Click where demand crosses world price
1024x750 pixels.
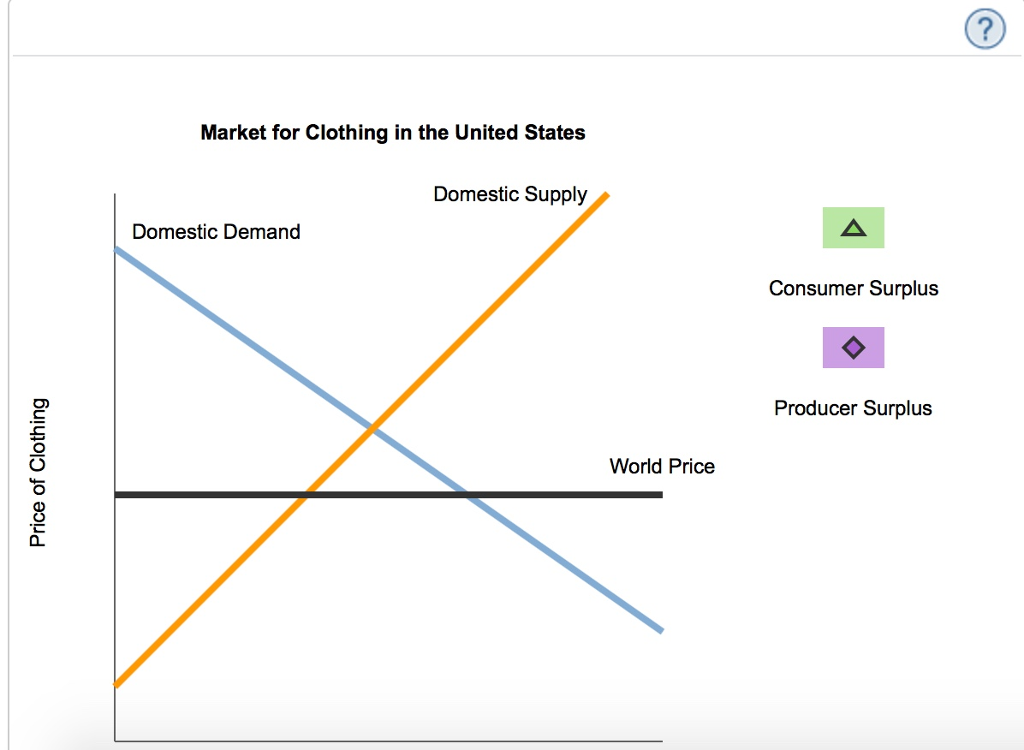click(468, 495)
